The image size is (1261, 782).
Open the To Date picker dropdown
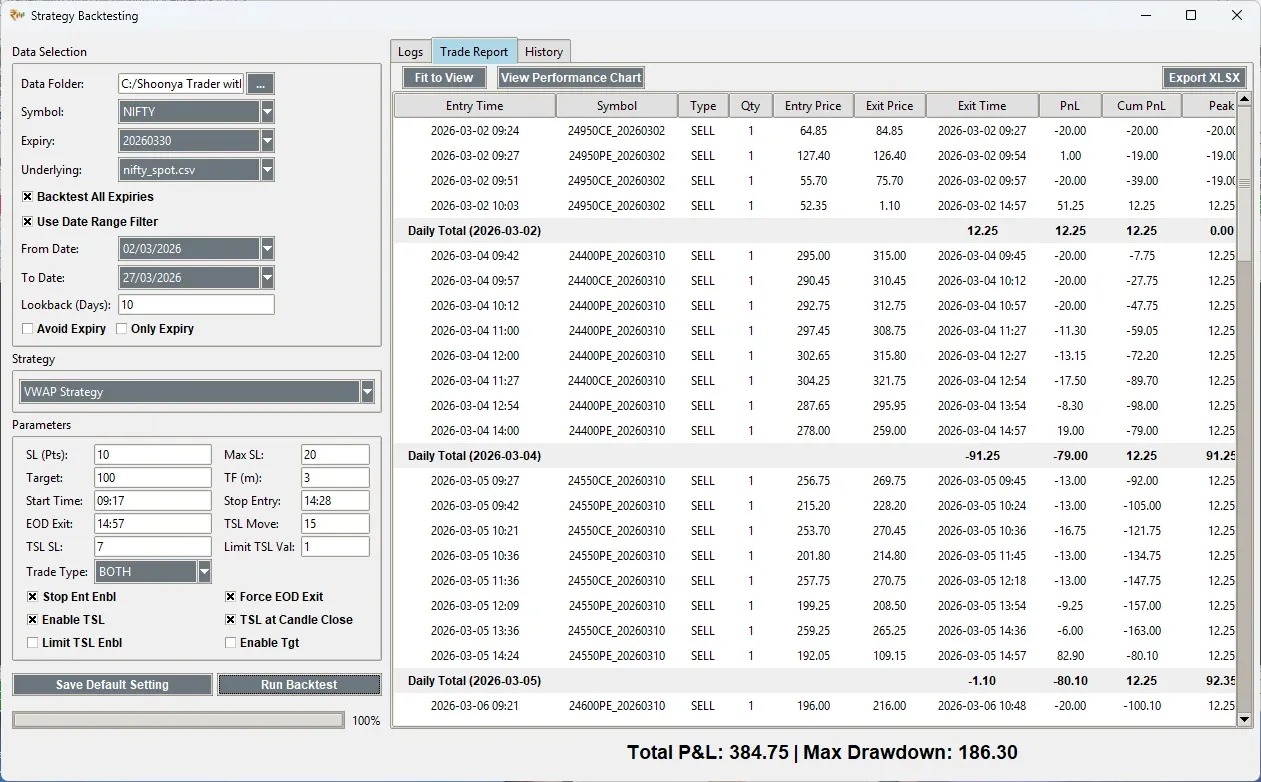pos(267,277)
